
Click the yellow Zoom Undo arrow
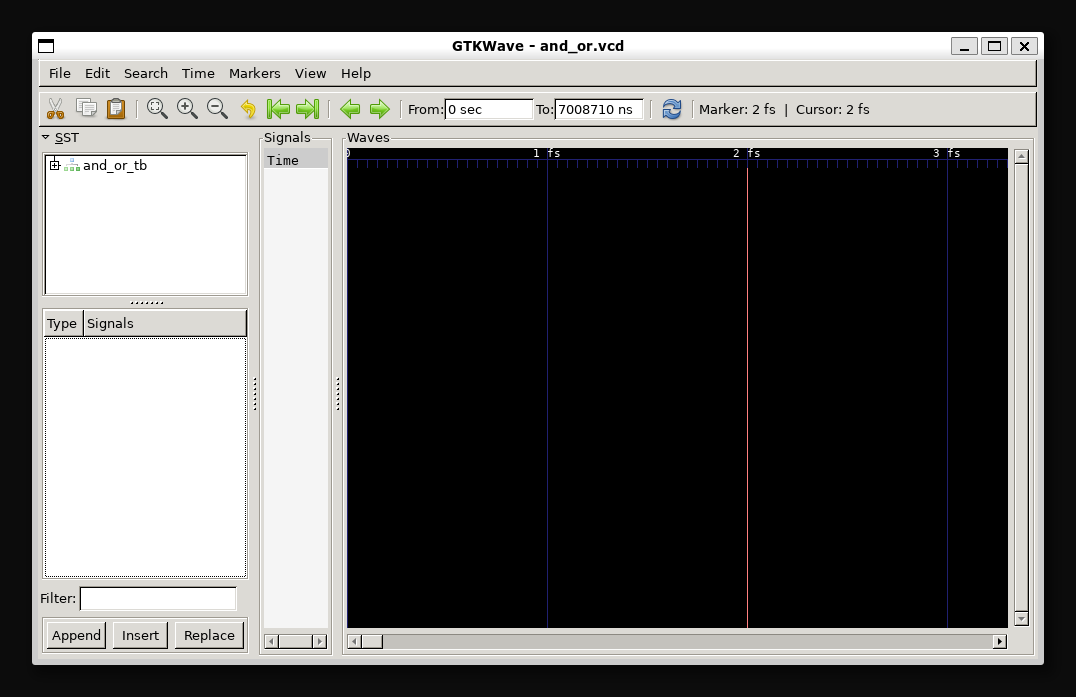248,108
